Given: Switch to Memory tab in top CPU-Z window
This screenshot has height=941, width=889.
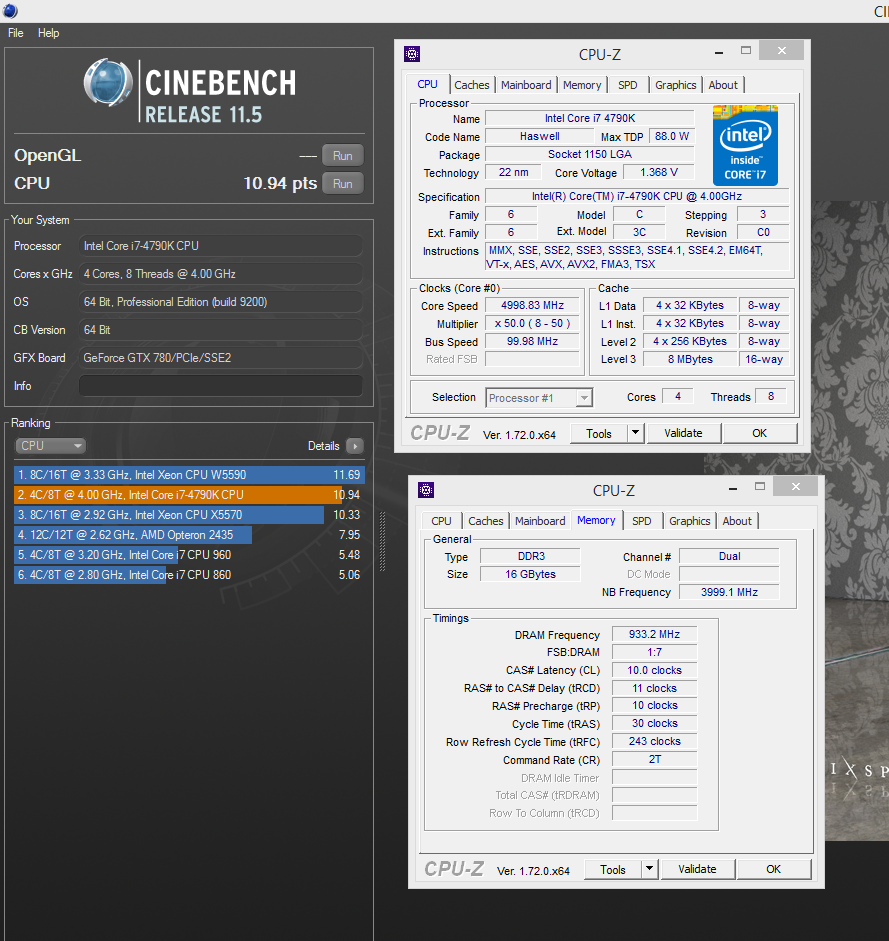Looking at the screenshot, I should [x=582, y=85].
